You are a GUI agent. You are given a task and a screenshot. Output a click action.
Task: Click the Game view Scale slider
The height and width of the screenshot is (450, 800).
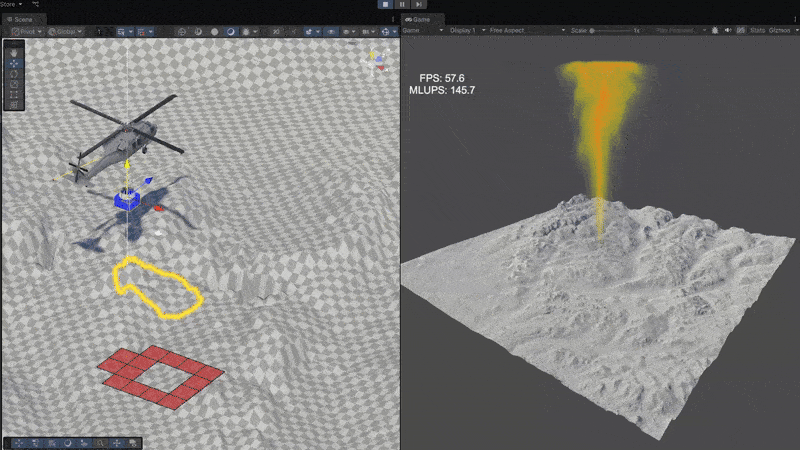(x=611, y=31)
